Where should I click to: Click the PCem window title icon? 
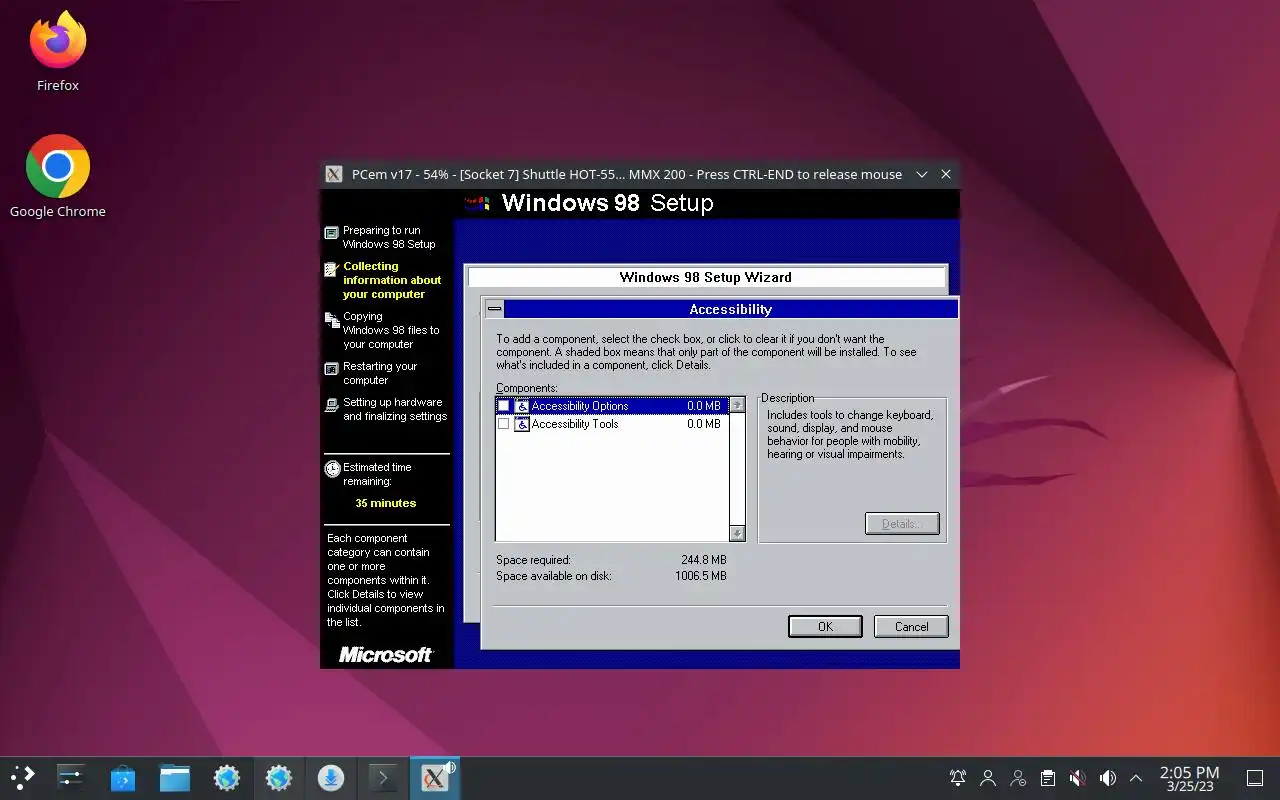[334, 174]
